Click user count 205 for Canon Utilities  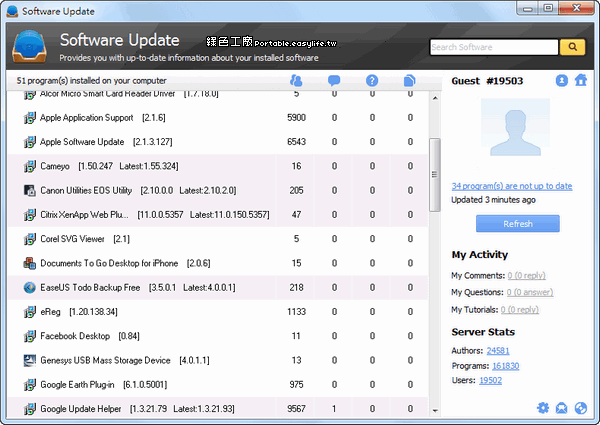(x=296, y=190)
